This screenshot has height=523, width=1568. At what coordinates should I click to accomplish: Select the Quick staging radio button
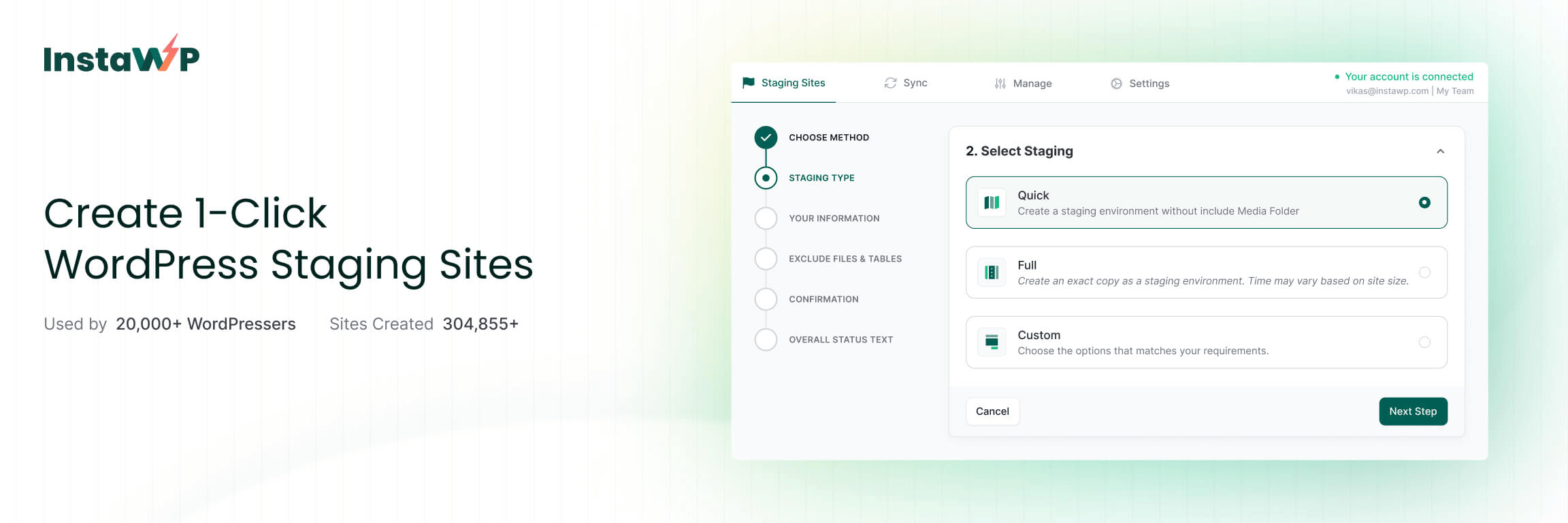pos(1424,202)
